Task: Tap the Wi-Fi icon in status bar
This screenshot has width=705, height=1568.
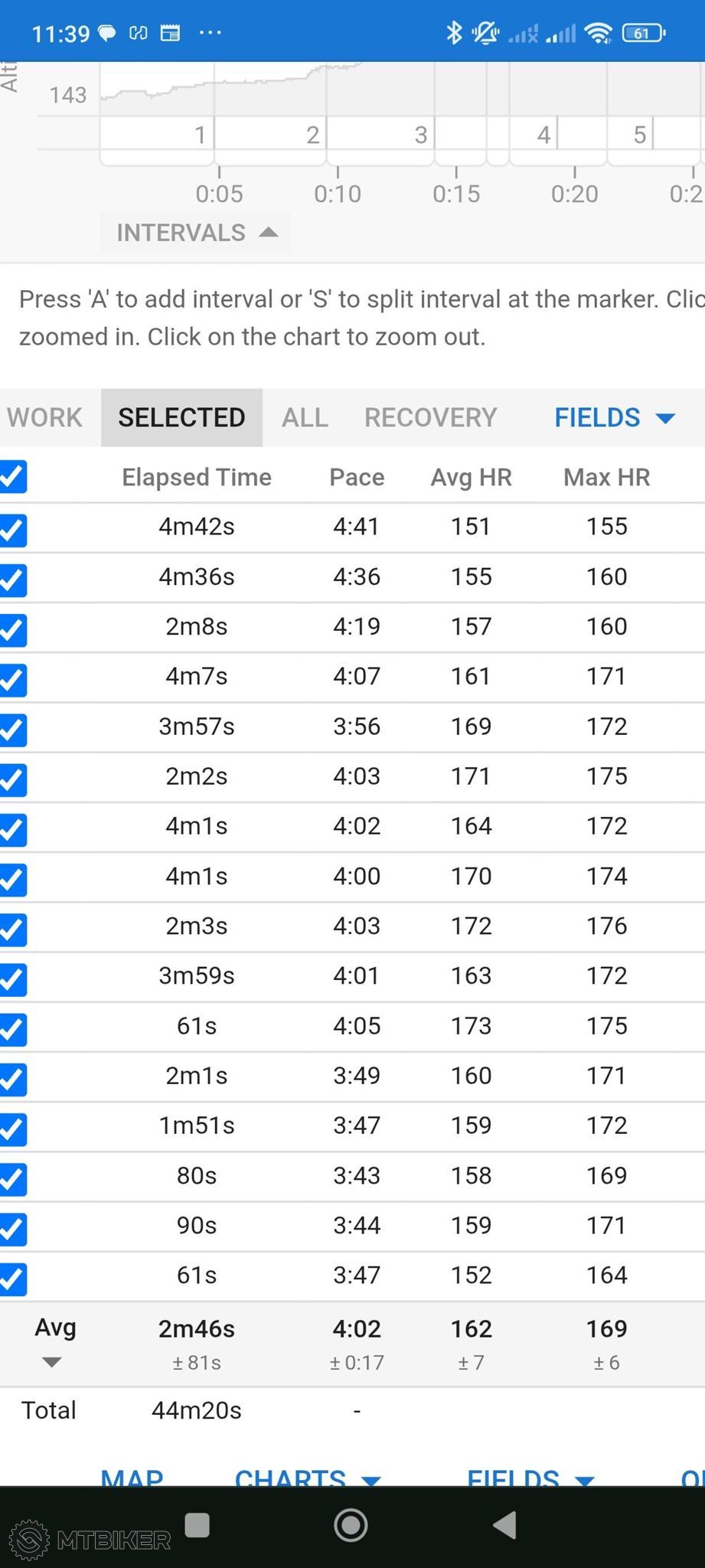Action: pos(597,33)
